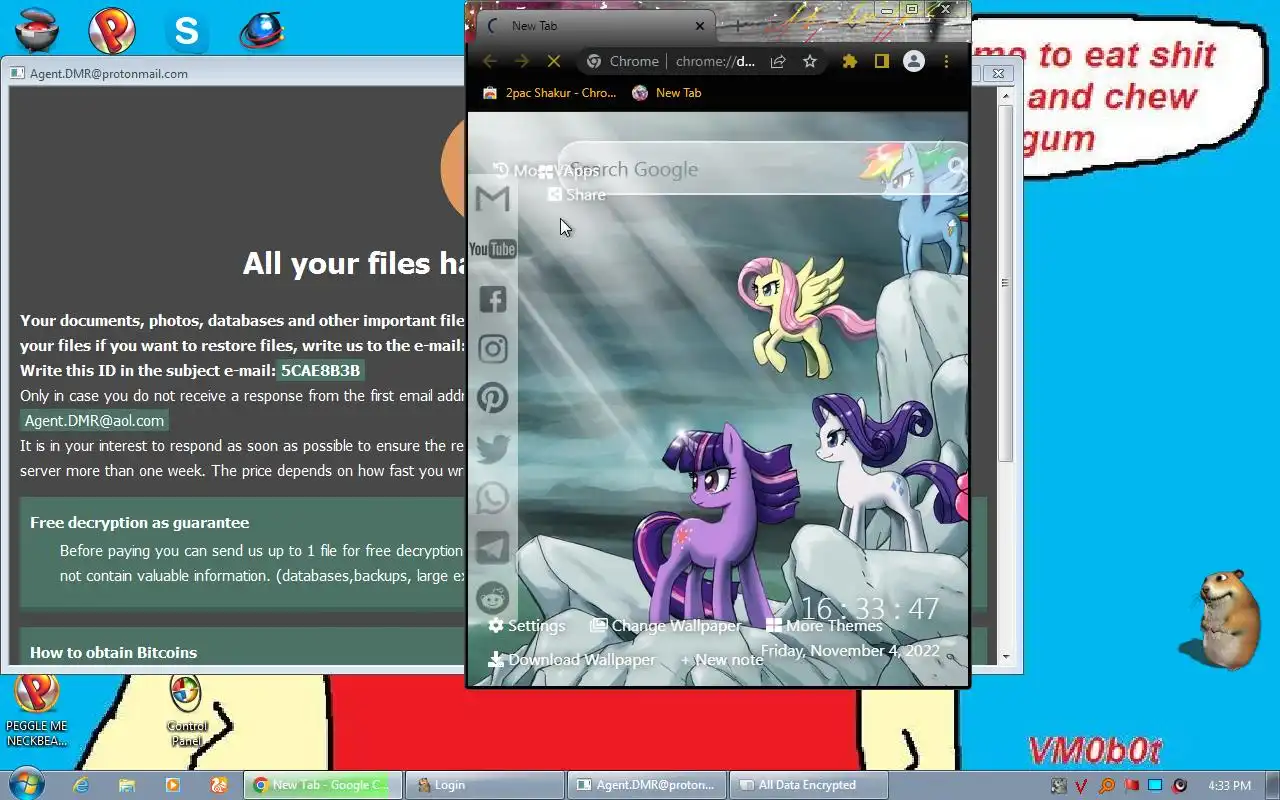Stop page loading with X button

(553, 61)
